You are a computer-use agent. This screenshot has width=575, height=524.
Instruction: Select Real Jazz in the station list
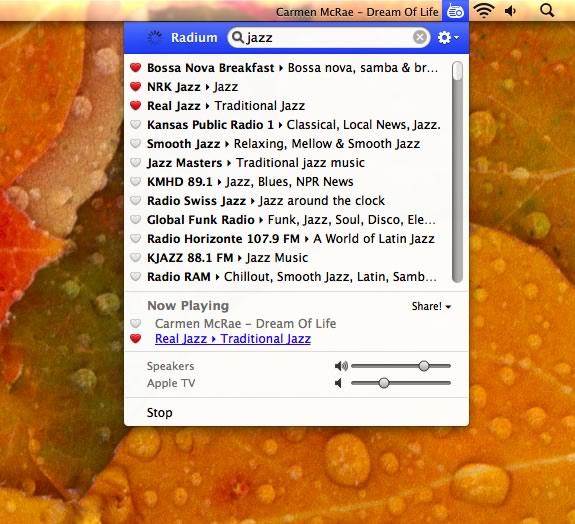(x=226, y=106)
